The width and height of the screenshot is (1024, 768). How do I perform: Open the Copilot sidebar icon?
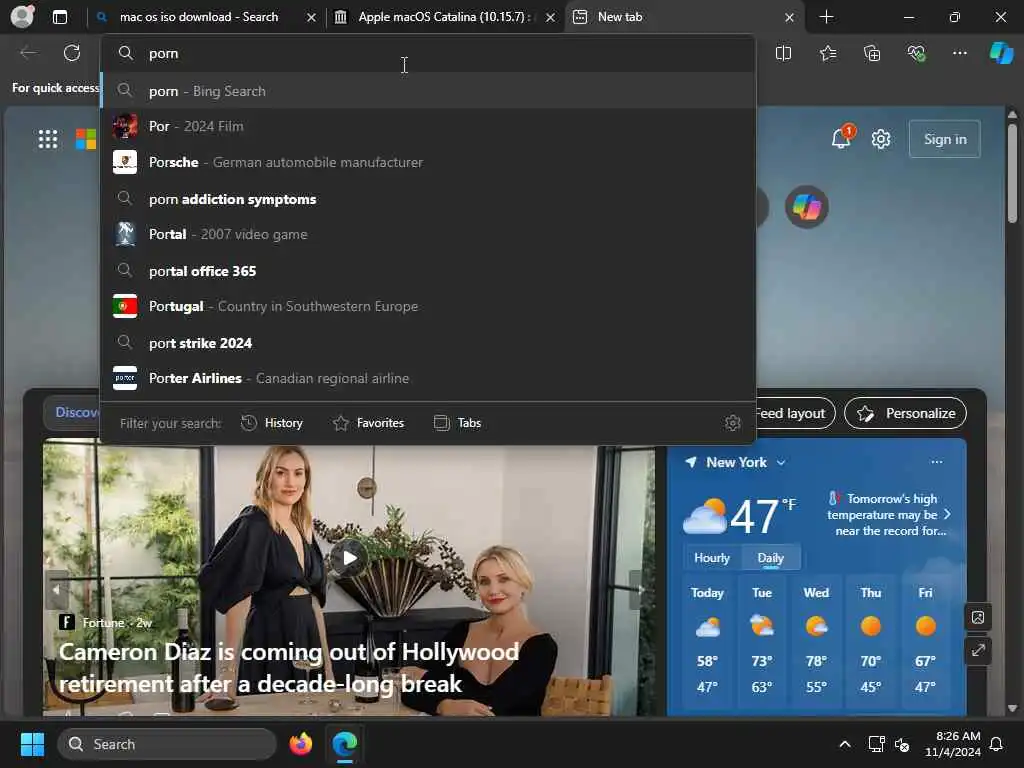click(1001, 53)
